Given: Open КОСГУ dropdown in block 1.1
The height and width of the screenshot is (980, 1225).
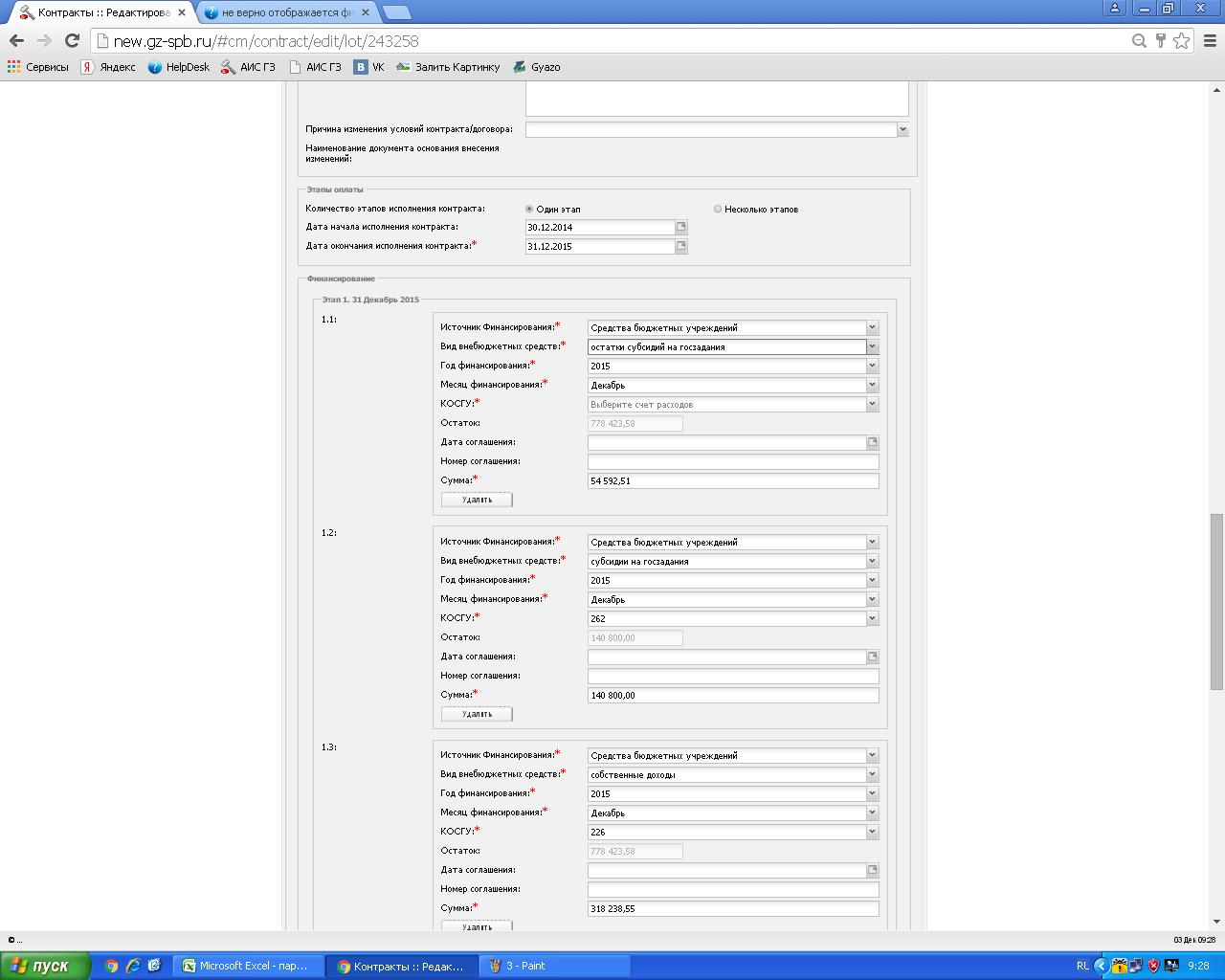Looking at the screenshot, I should (x=872, y=404).
